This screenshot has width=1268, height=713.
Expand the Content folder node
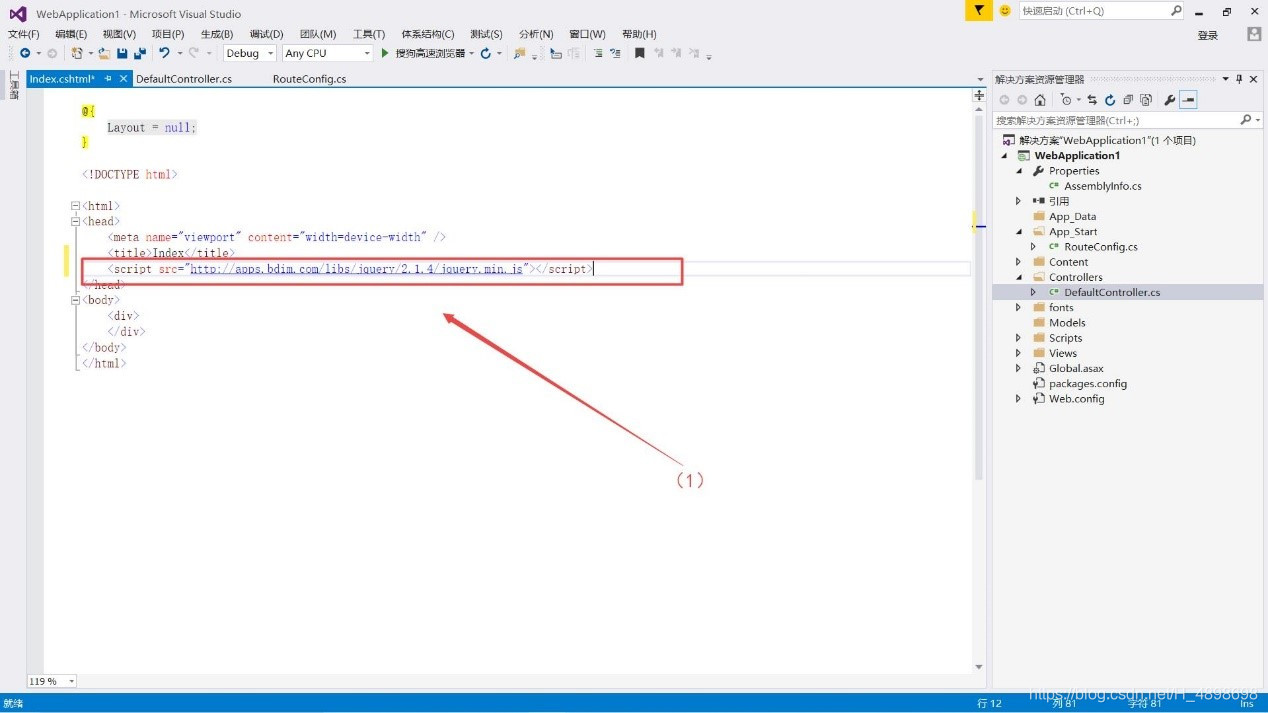pyautogui.click(x=1019, y=262)
